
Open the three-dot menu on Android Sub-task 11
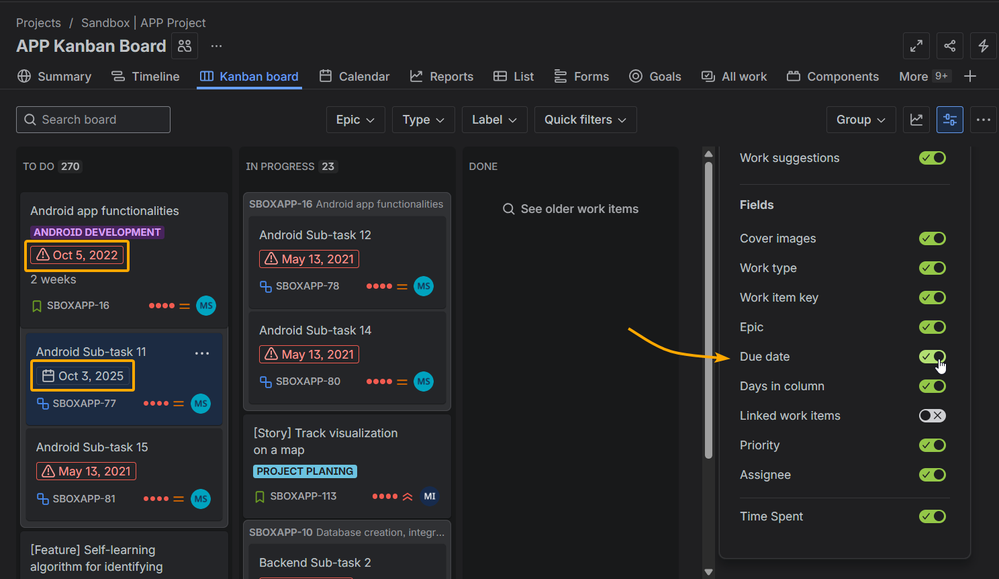tap(202, 353)
